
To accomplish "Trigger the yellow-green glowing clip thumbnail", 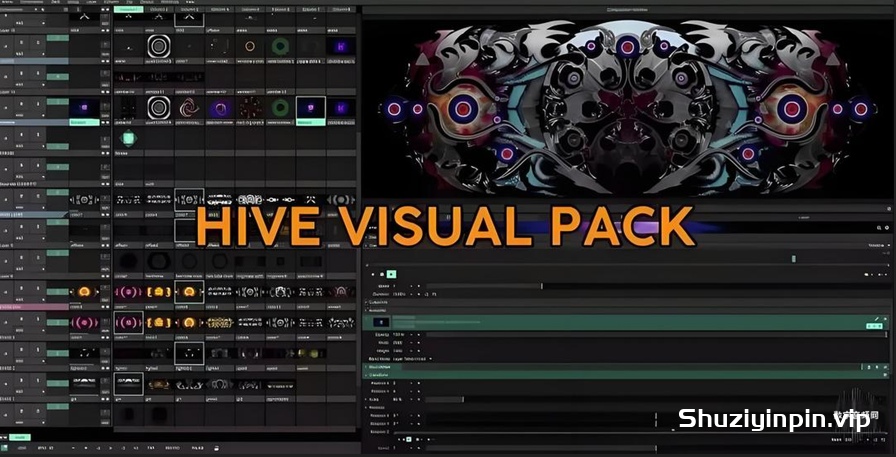I will pyautogui.click(x=311, y=354).
